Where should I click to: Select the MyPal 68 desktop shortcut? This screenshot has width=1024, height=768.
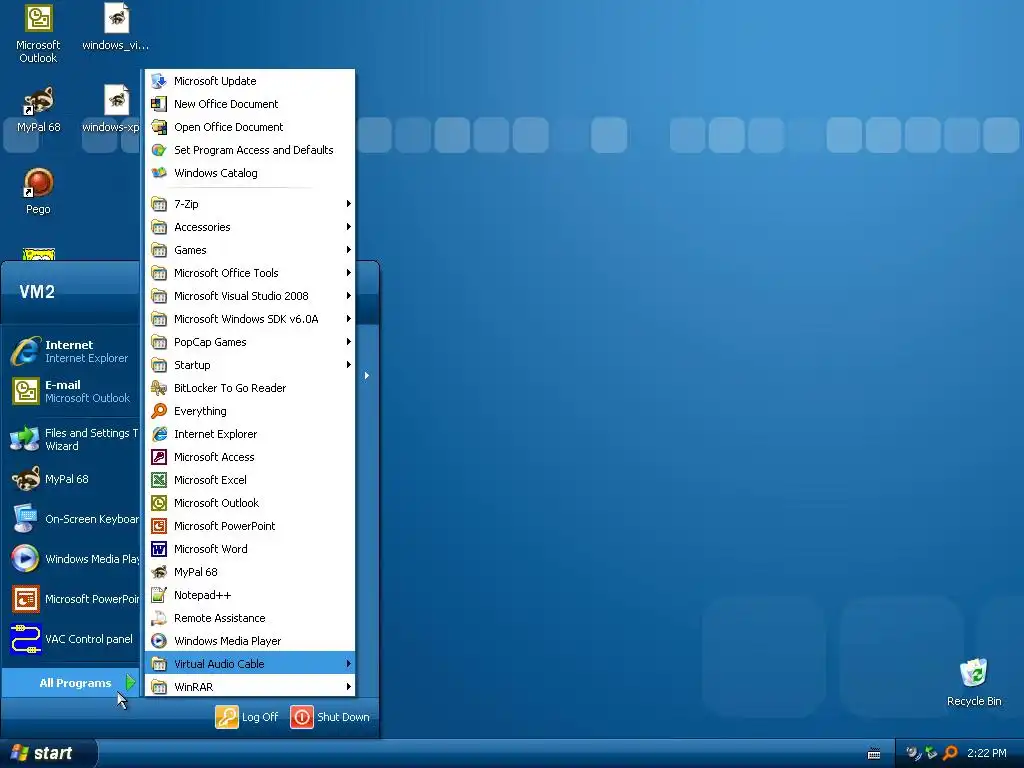pyautogui.click(x=38, y=109)
